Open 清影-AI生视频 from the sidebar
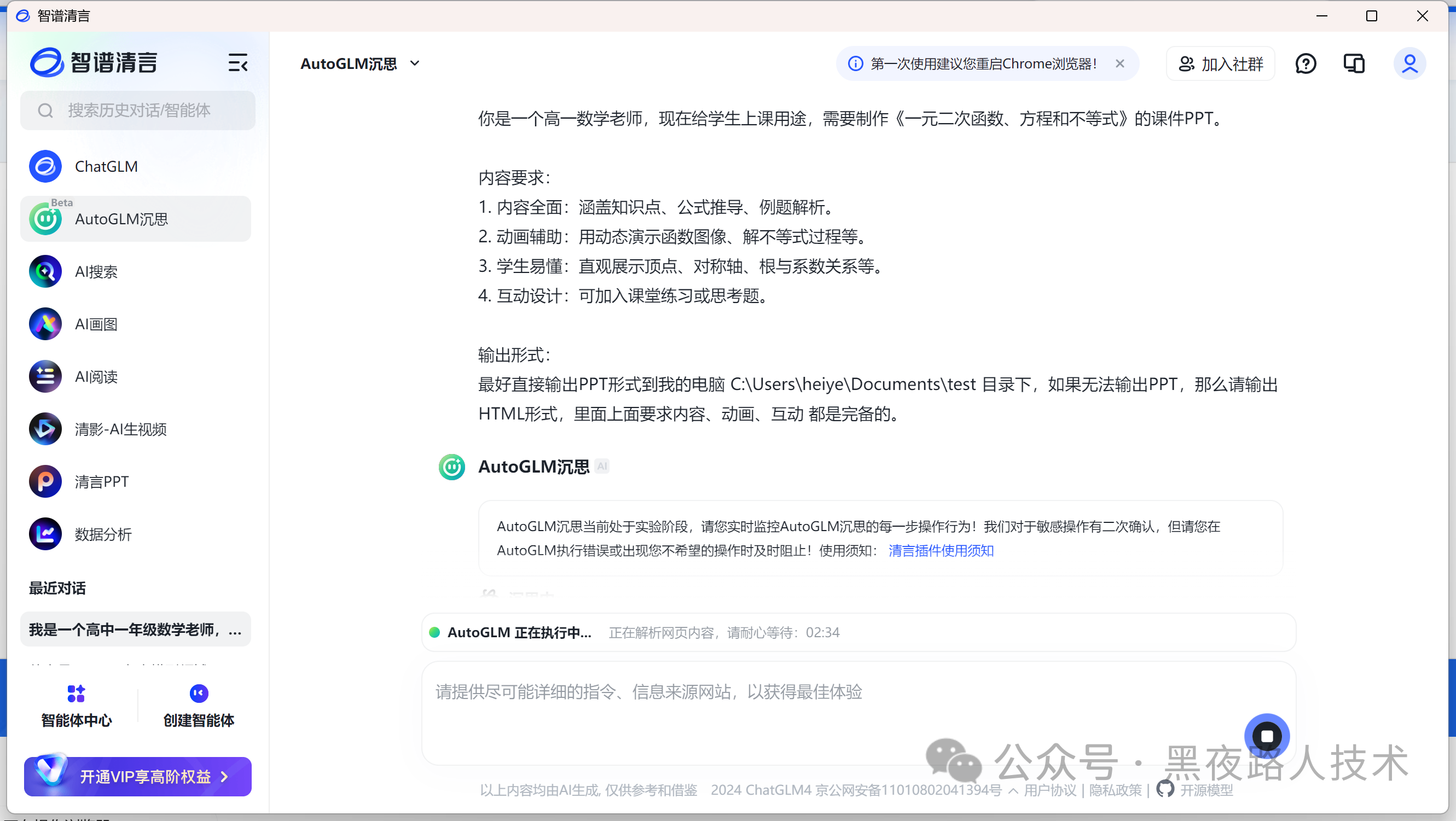 click(120, 429)
